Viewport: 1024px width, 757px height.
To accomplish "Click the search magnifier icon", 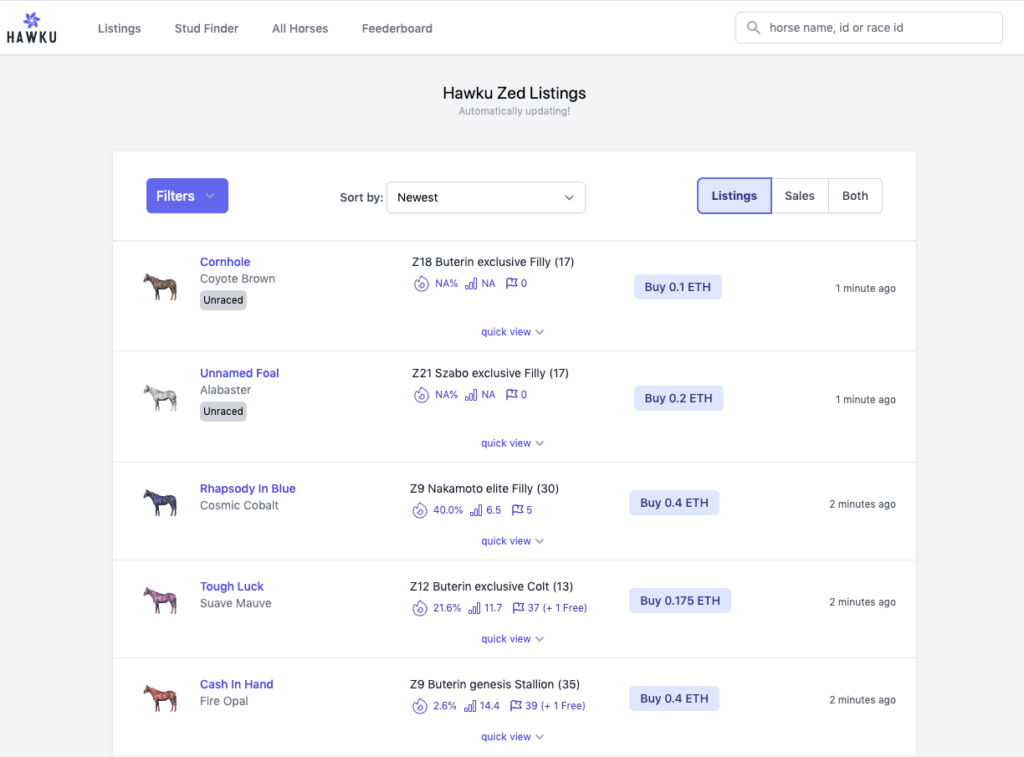I will (753, 27).
